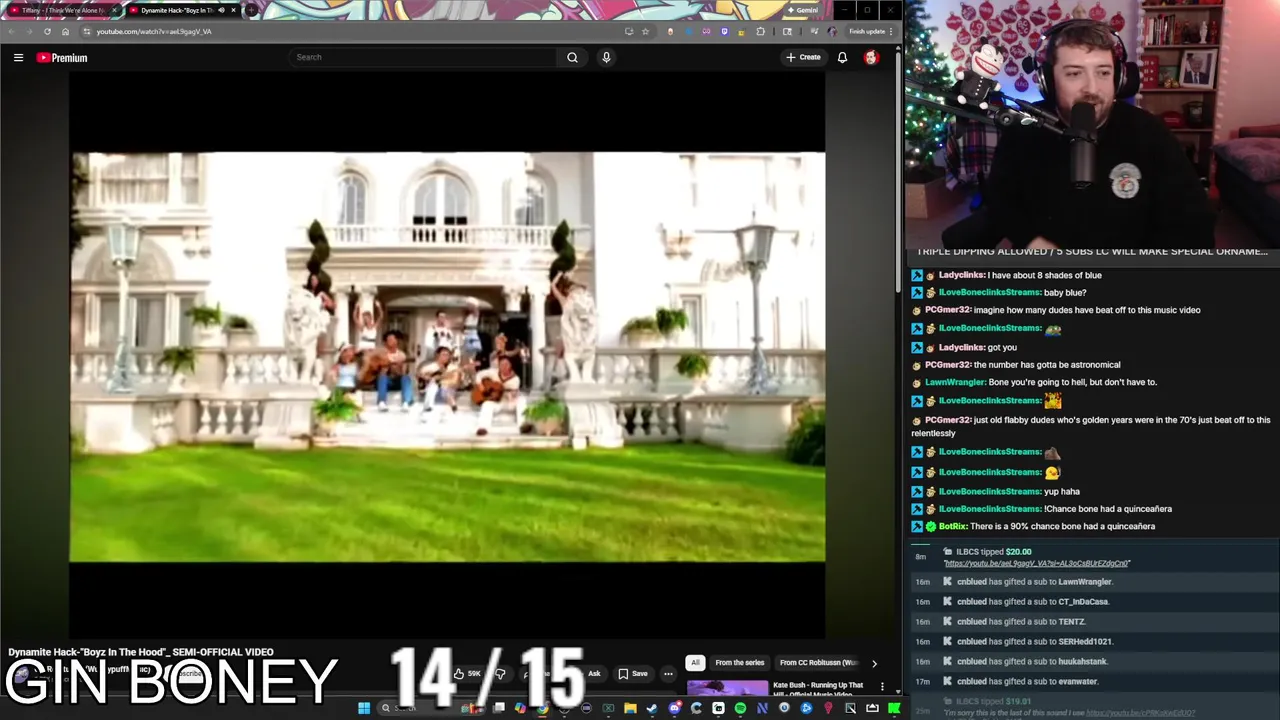The width and height of the screenshot is (1280, 720).
Task: Save the video to a playlist
Action: pos(632,673)
